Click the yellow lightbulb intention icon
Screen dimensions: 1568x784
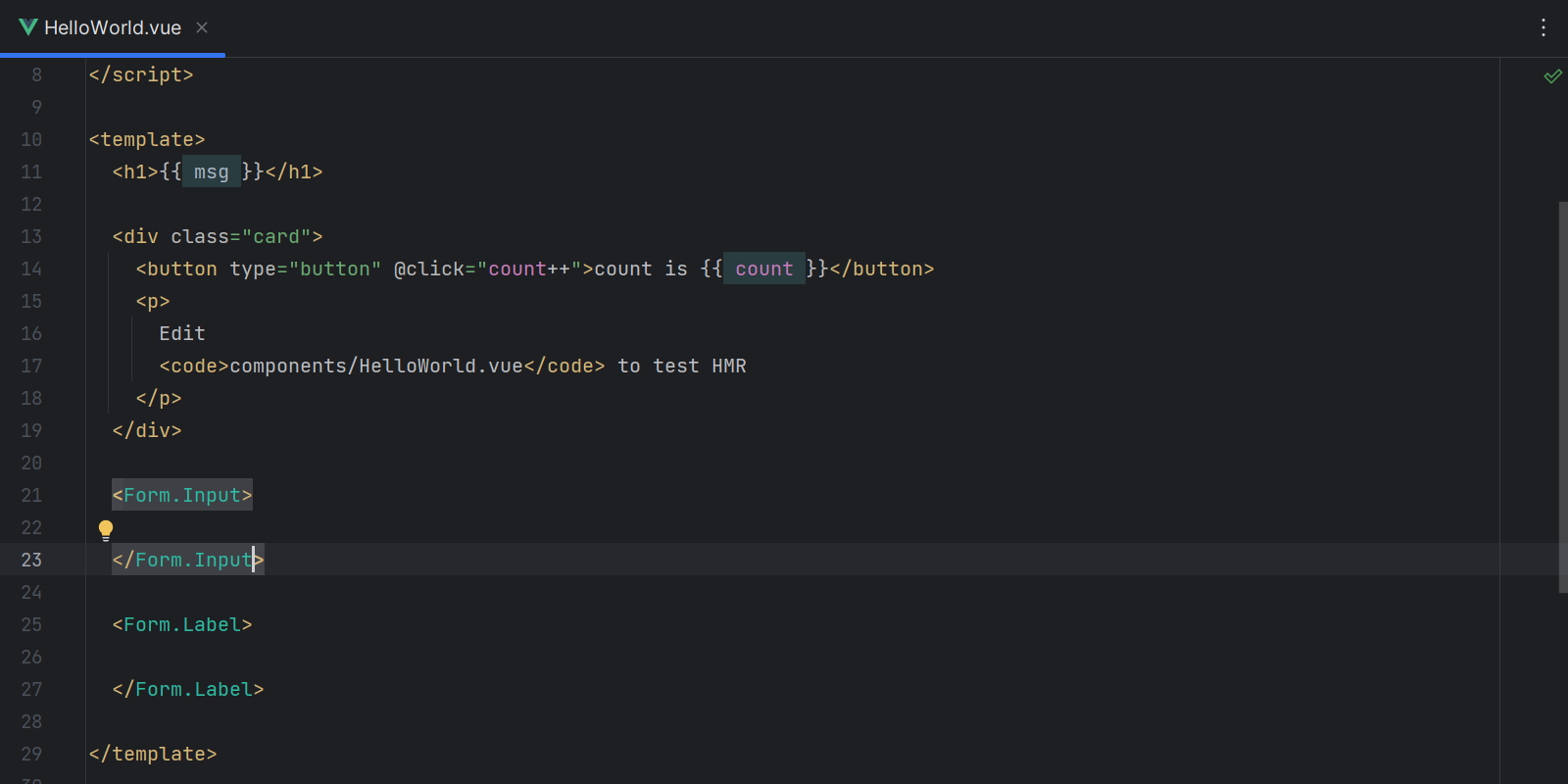(x=106, y=530)
